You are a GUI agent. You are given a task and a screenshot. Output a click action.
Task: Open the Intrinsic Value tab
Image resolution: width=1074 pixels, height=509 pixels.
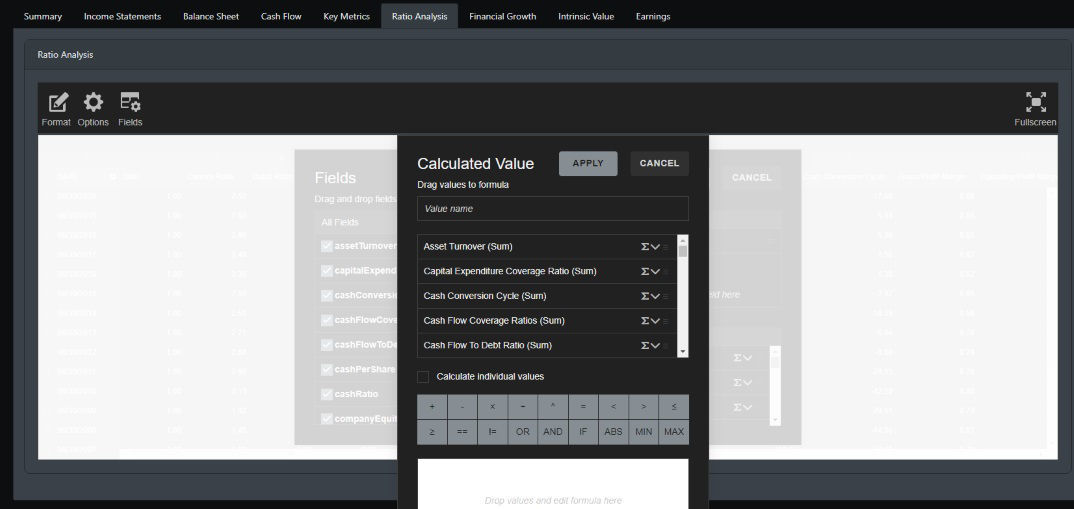tap(586, 16)
